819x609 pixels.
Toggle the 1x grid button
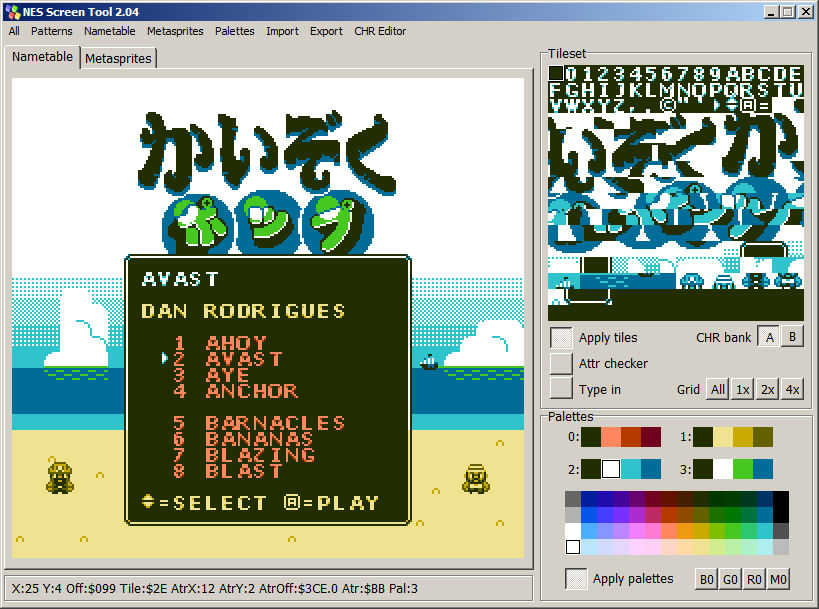click(x=743, y=389)
